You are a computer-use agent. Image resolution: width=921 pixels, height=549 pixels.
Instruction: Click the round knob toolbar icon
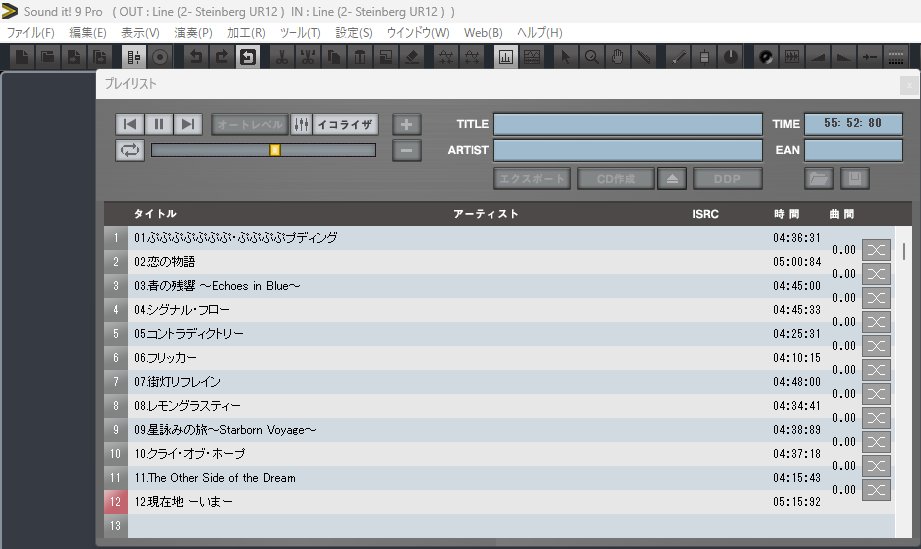730,57
